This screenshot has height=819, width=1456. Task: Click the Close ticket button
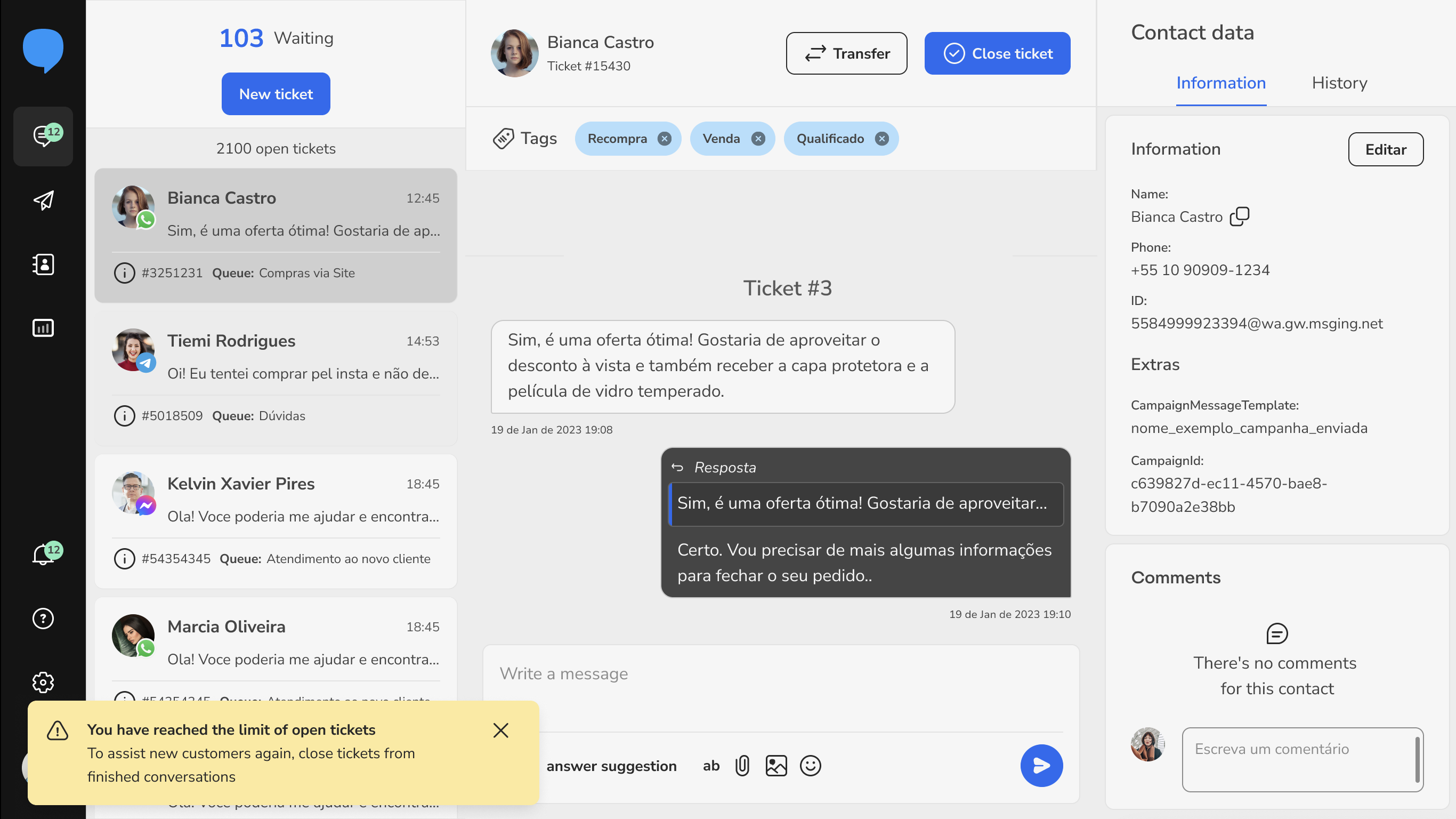(x=997, y=53)
